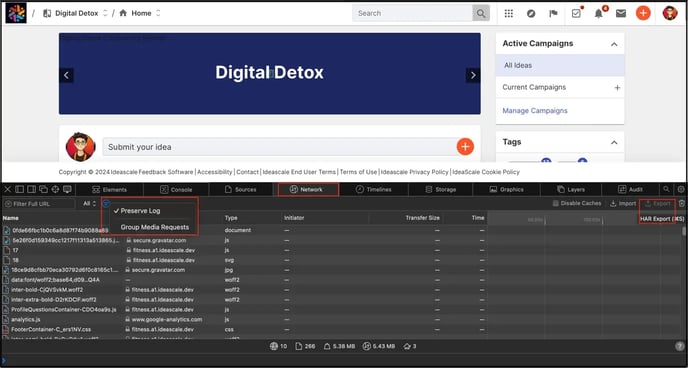Screen dimensions: 688x368
Task: Click the orange plus beside Submit your idea
Action: pyautogui.click(x=465, y=146)
